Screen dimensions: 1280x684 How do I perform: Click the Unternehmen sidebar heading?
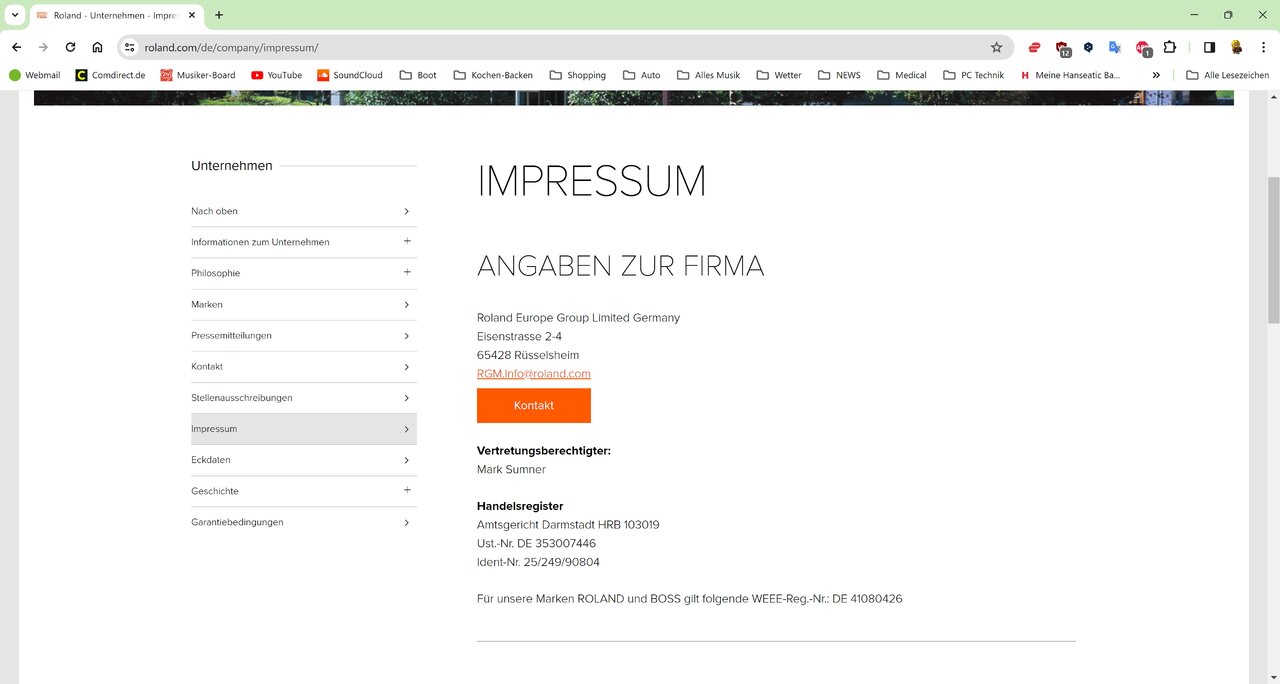click(x=232, y=166)
